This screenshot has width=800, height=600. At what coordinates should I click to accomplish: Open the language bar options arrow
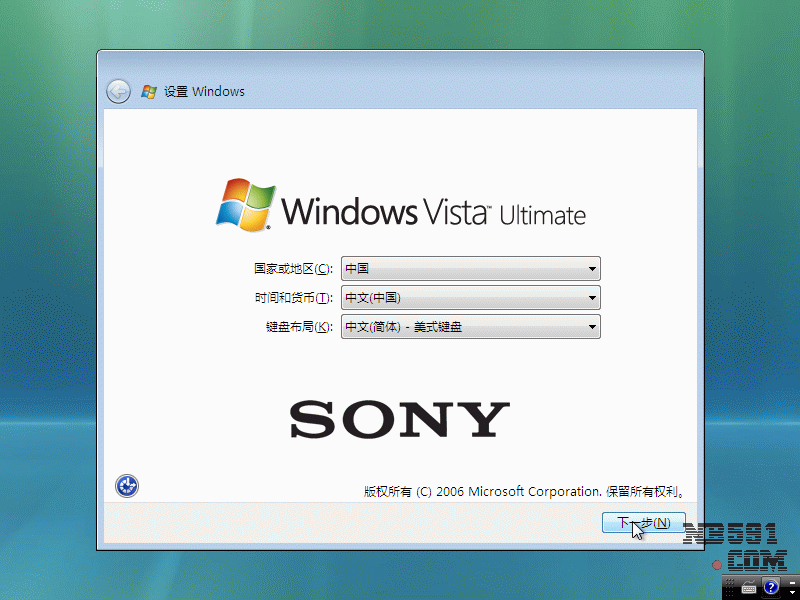792,592
